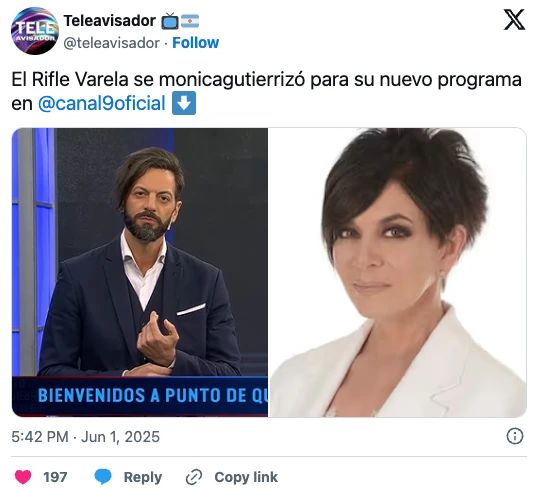Screen dimensions: 539x490
Task: Click the down arrow emoji in tweet
Action: tap(184, 103)
